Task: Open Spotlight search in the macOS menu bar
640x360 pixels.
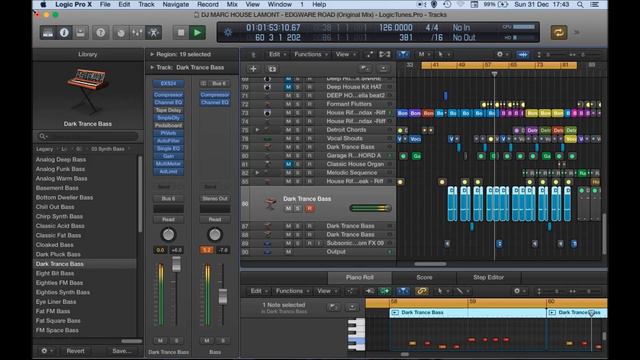Action: point(580,4)
